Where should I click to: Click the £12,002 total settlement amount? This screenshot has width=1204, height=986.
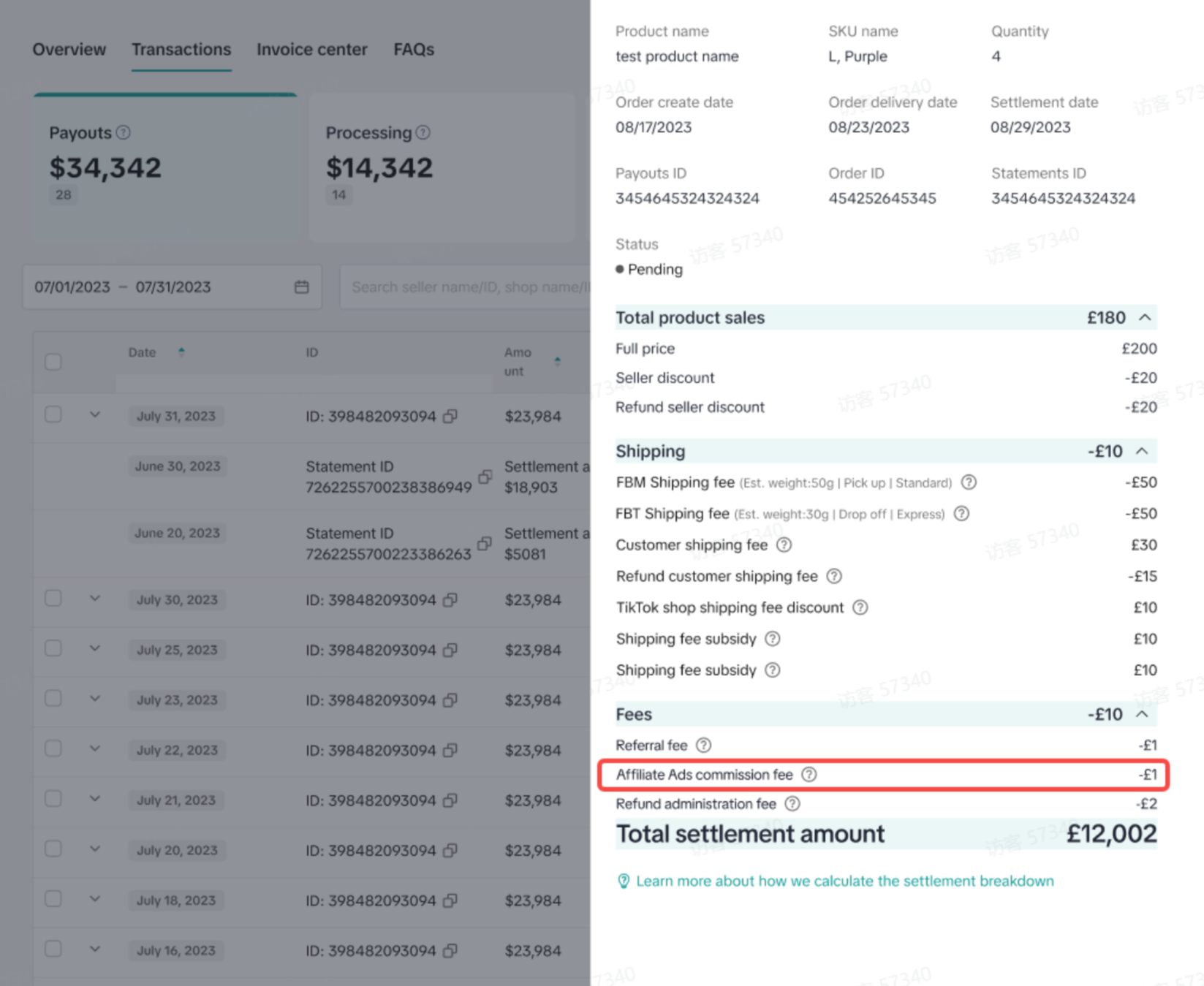1111,833
